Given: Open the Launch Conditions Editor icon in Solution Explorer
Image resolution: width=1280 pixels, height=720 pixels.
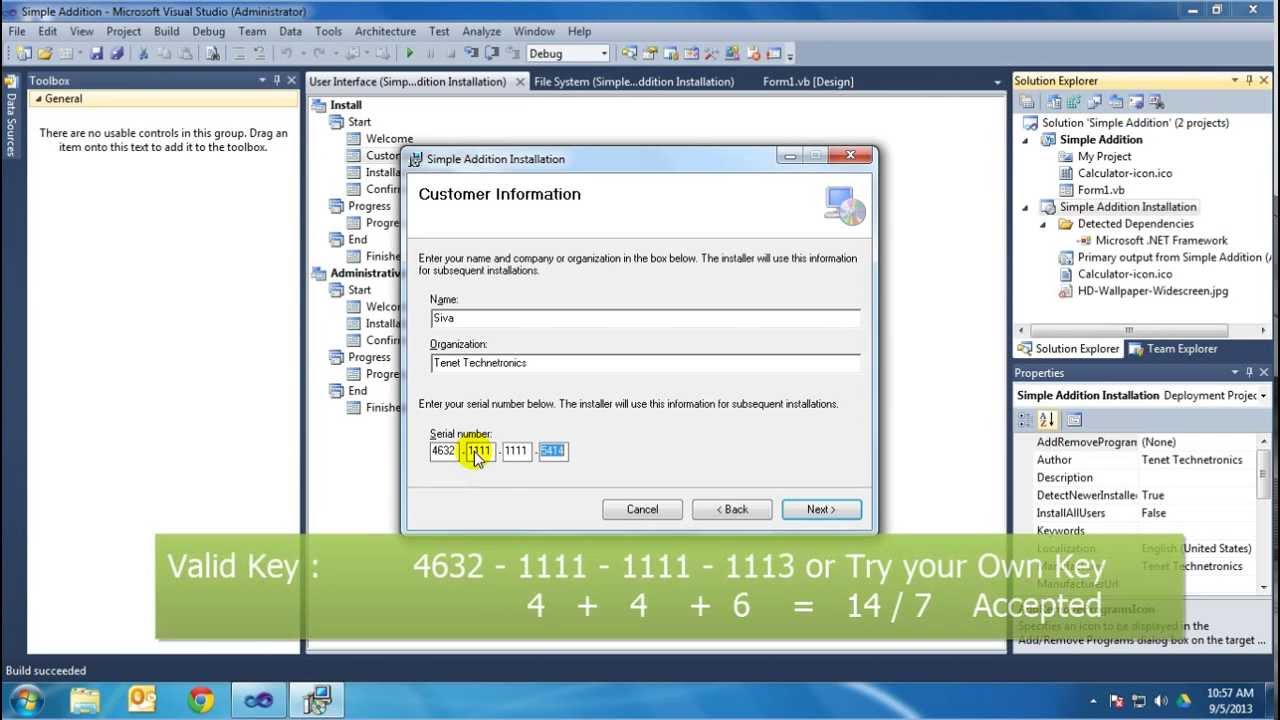Looking at the screenshot, I should [x=1157, y=102].
